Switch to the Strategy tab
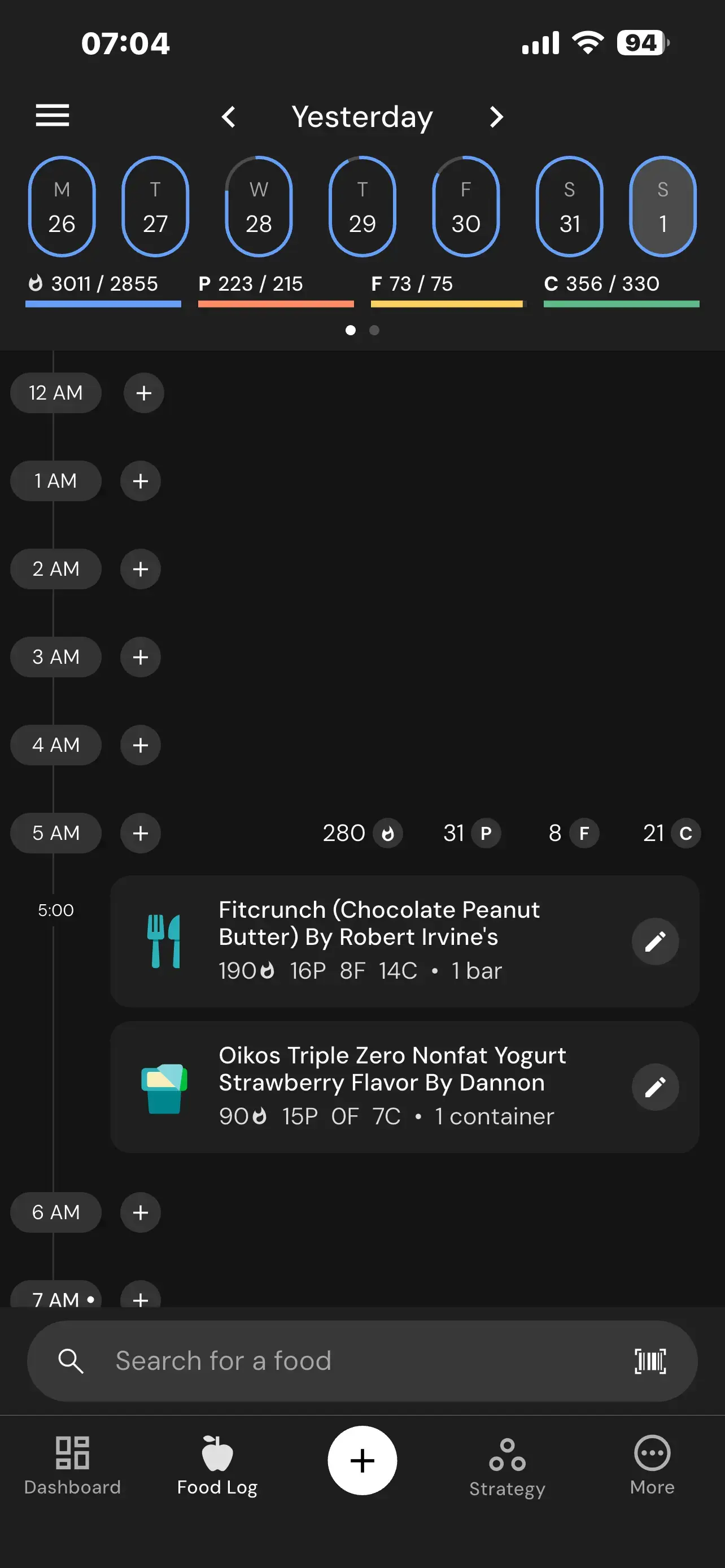The image size is (725, 1568). (x=507, y=1465)
